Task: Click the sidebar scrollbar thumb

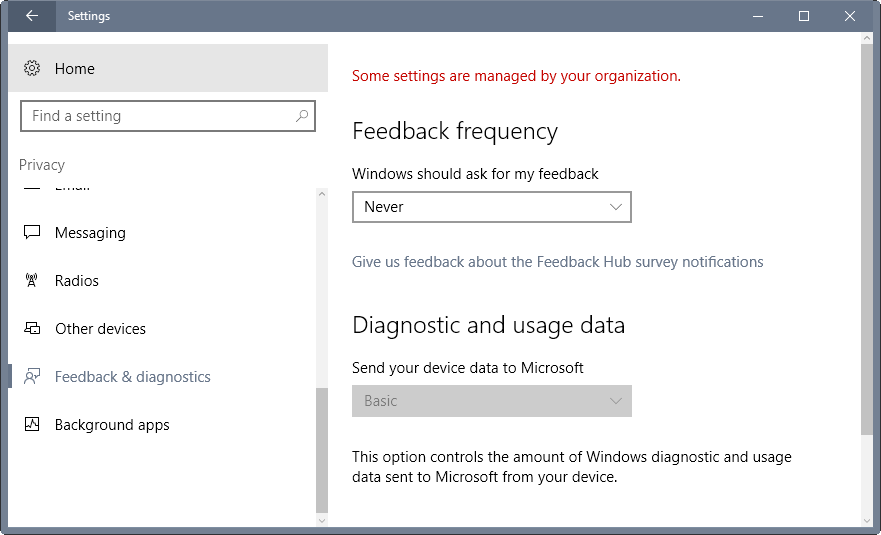Action: click(x=322, y=450)
